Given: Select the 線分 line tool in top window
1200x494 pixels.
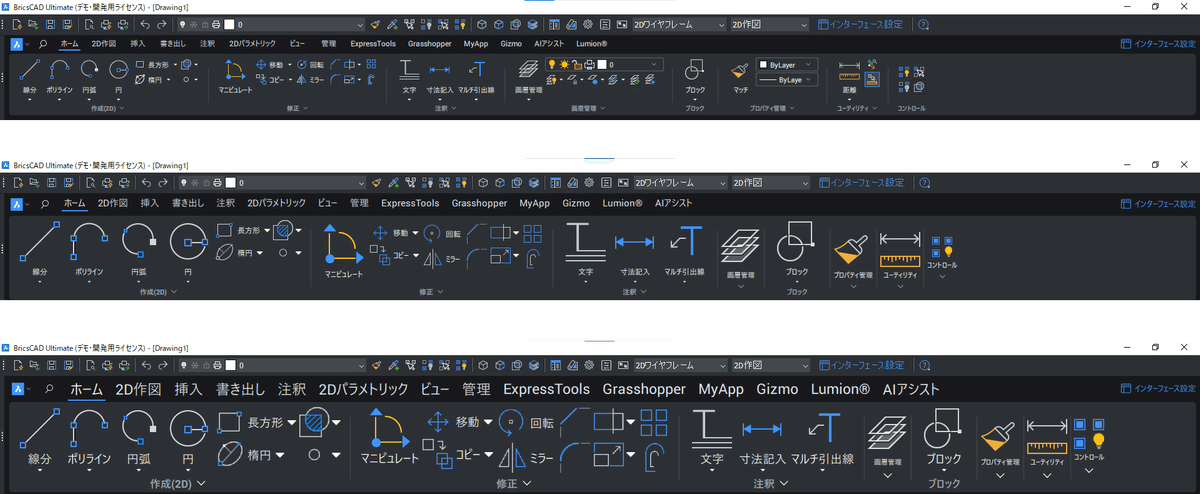Looking at the screenshot, I should coord(31,75).
